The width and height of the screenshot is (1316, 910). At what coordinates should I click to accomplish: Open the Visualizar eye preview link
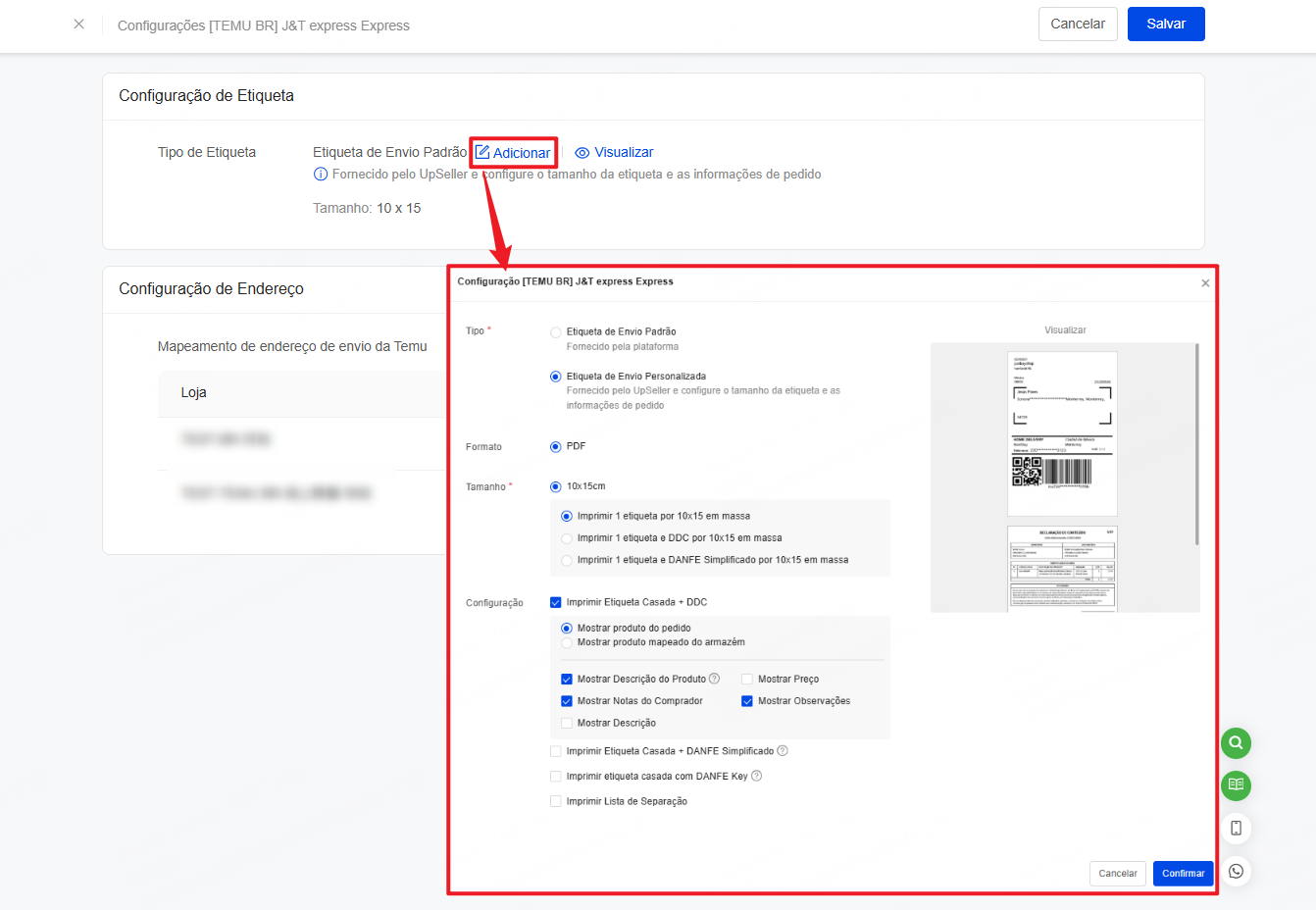(614, 152)
